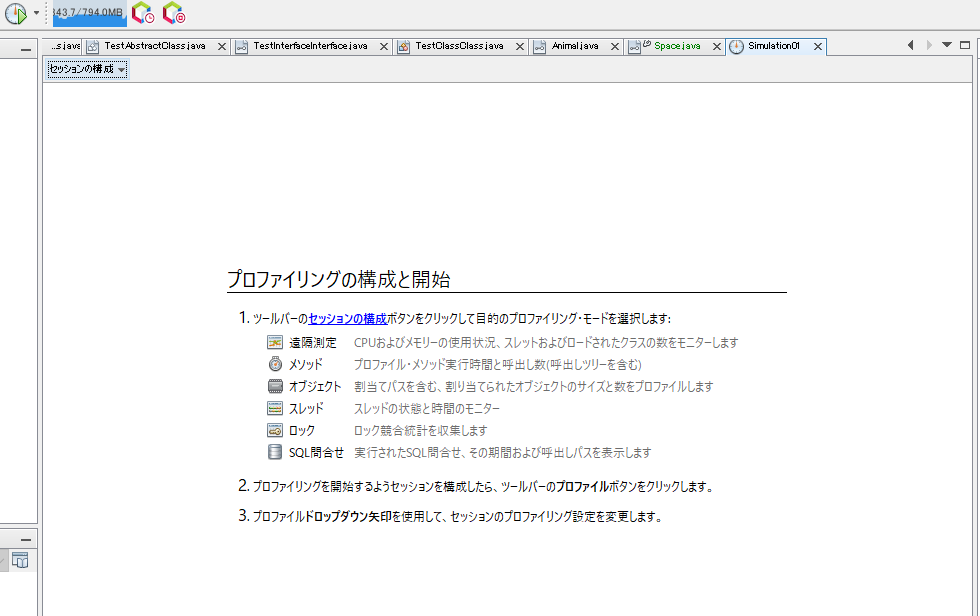This screenshot has width=980, height=616.
Task: Follow the blue セッションの構成 link
Action: [x=348, y=319]
